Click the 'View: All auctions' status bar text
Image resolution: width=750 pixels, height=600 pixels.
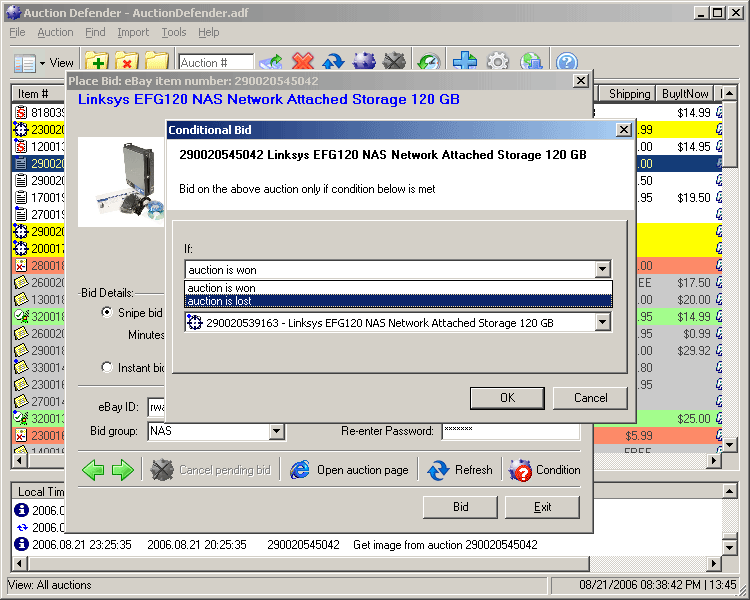point(50,585)
